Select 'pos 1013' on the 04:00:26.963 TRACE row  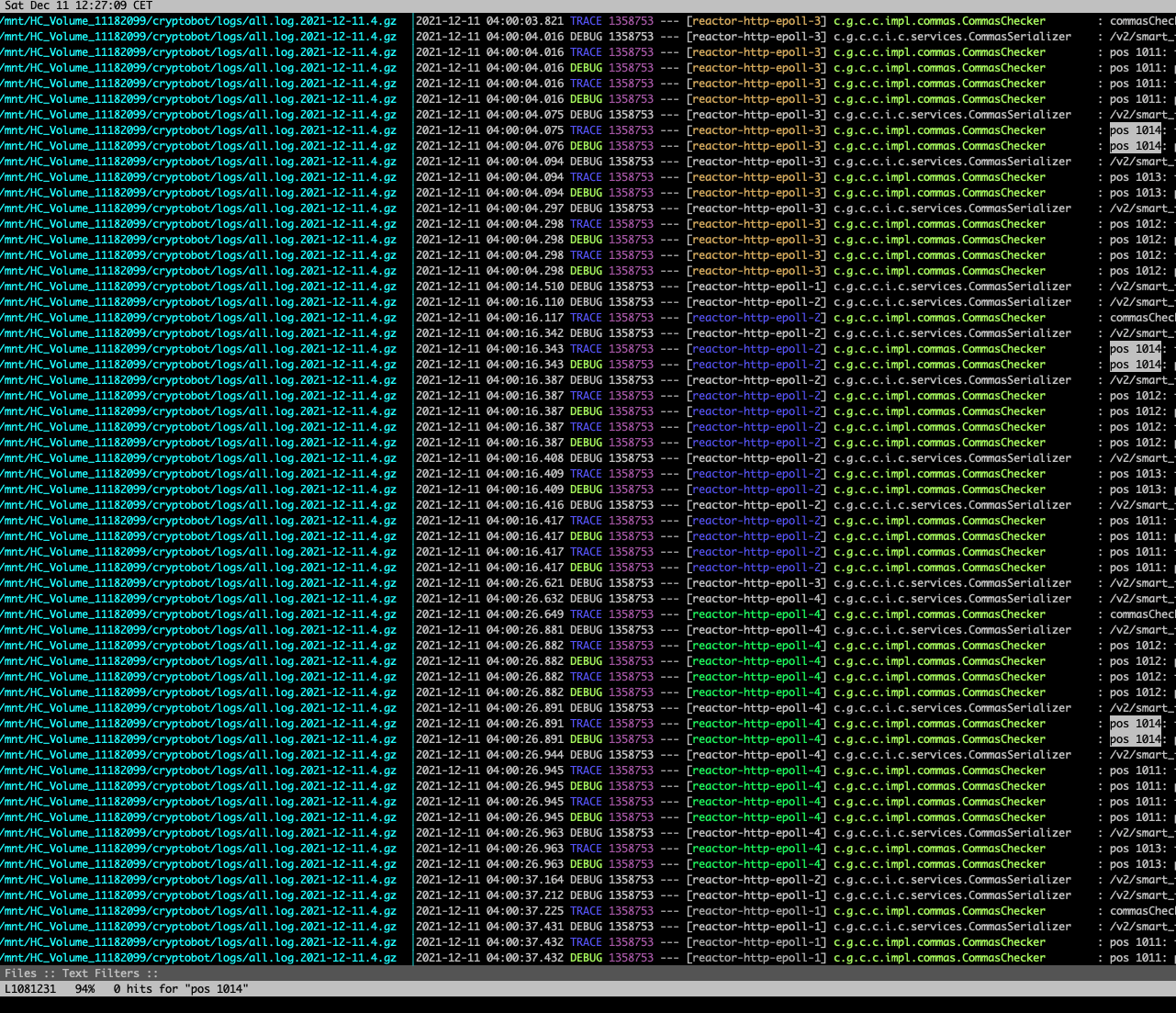1136,849
